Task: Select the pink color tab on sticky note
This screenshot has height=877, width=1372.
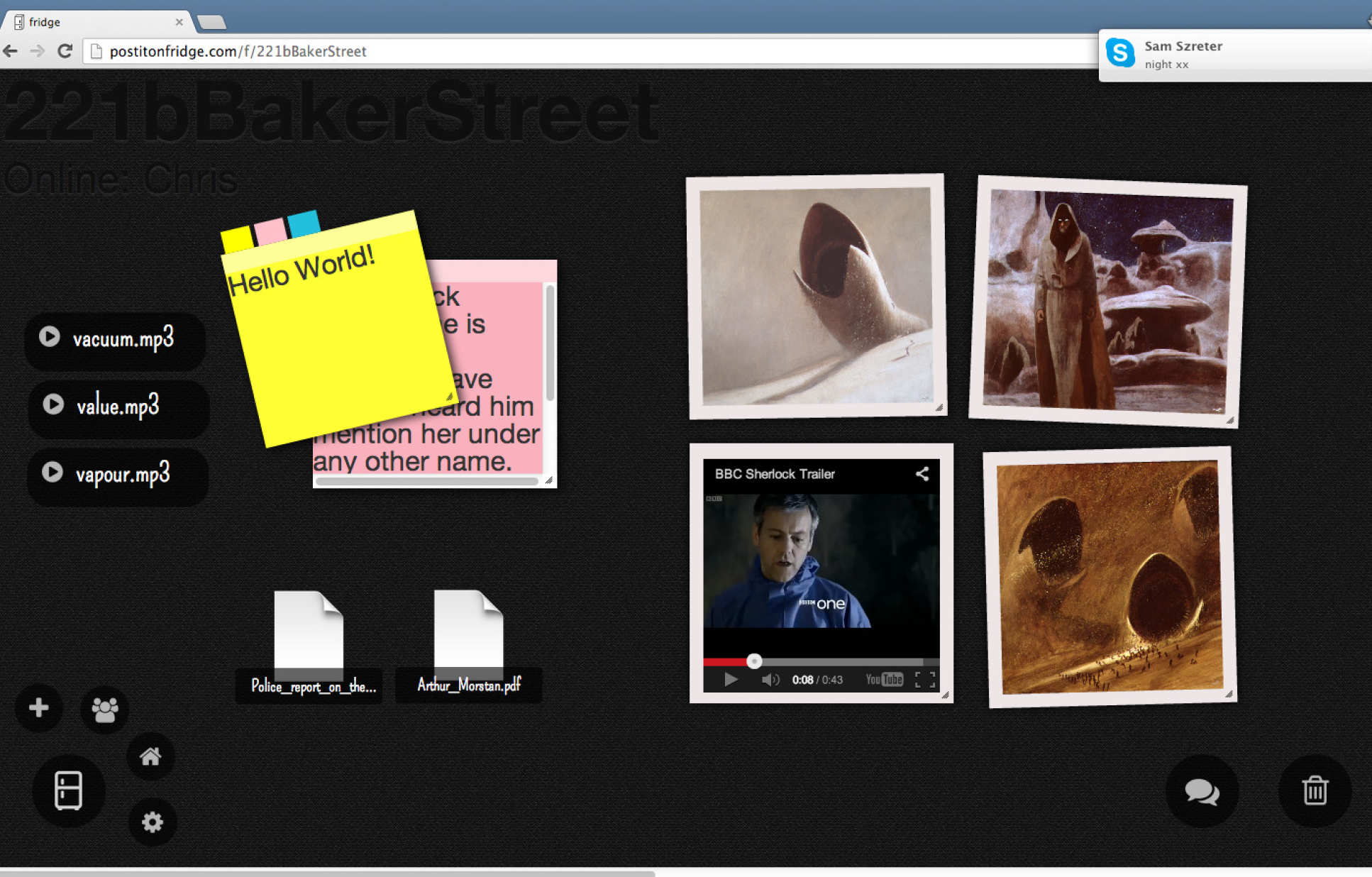Action: [x=270, y=231]
